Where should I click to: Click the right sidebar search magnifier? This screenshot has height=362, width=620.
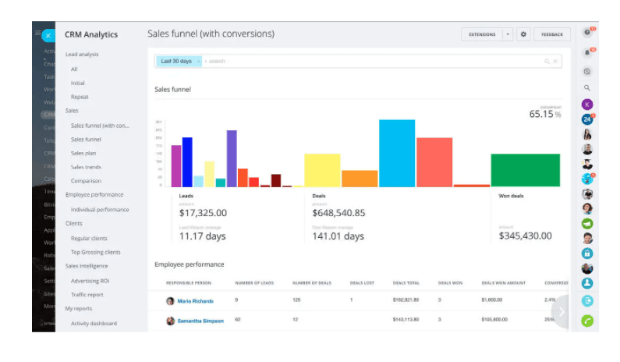tap(587, 88)
